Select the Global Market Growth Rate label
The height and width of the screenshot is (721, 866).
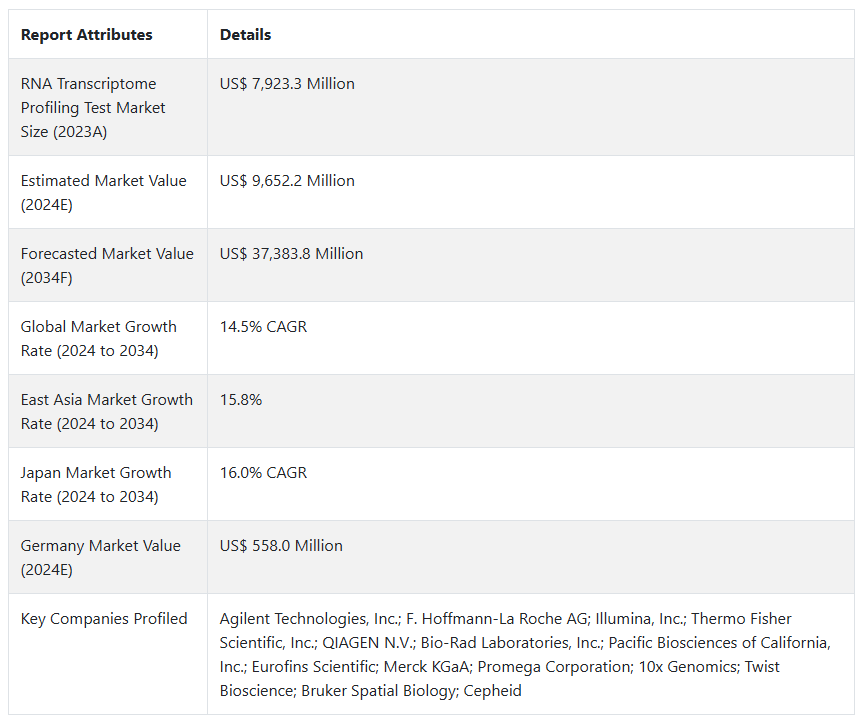click(98, 339)
